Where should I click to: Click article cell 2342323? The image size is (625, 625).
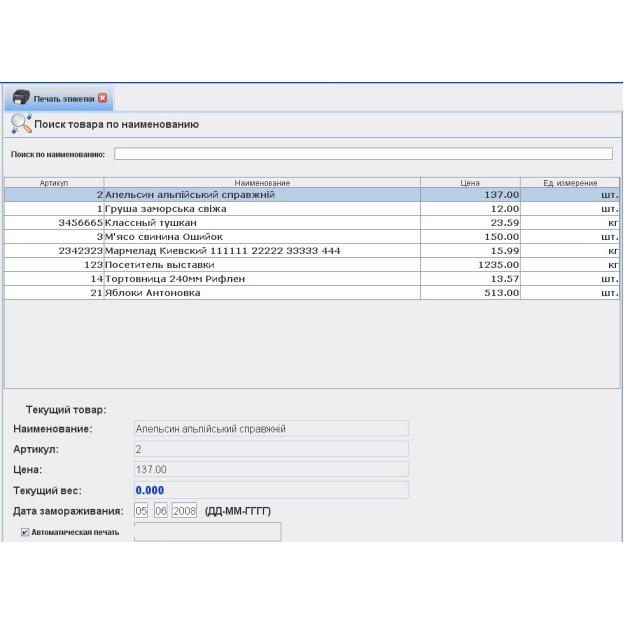[54, 251]
